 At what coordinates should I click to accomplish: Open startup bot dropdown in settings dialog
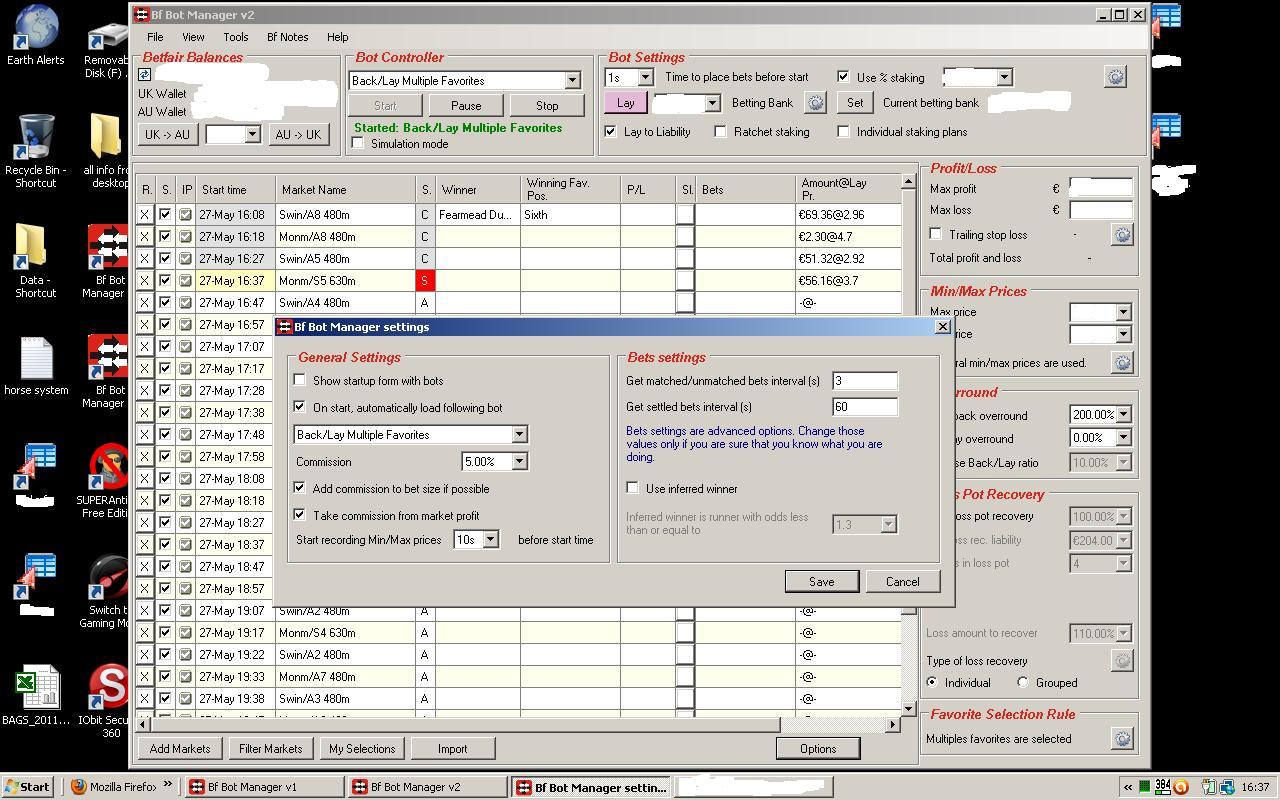(x=519, y=434)
